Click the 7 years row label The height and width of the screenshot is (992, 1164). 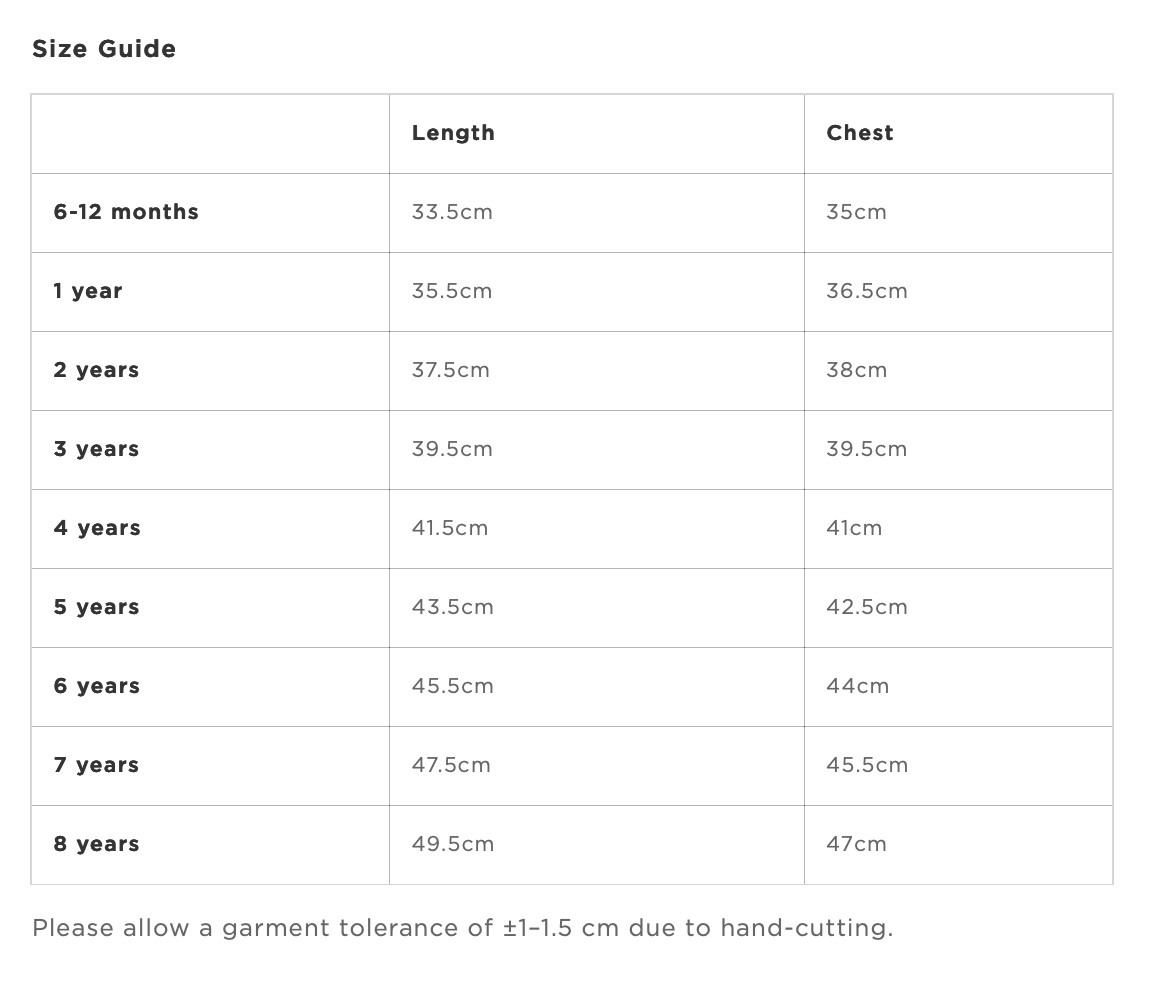pyautogui.click(x=97, y=766)
